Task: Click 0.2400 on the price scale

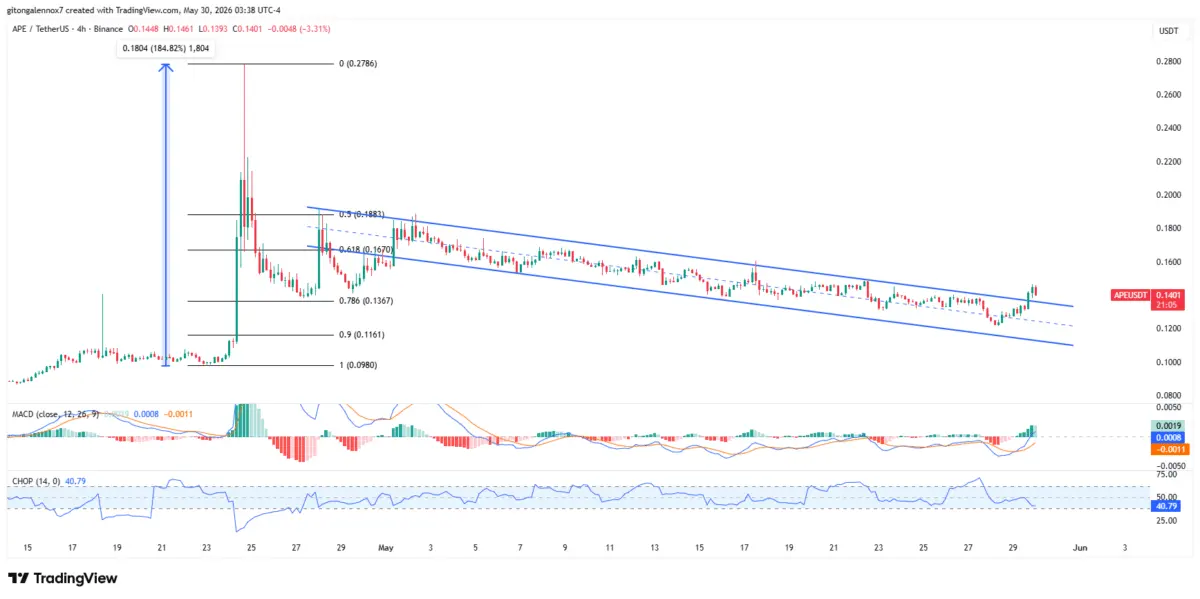Action: [1167, 128]
